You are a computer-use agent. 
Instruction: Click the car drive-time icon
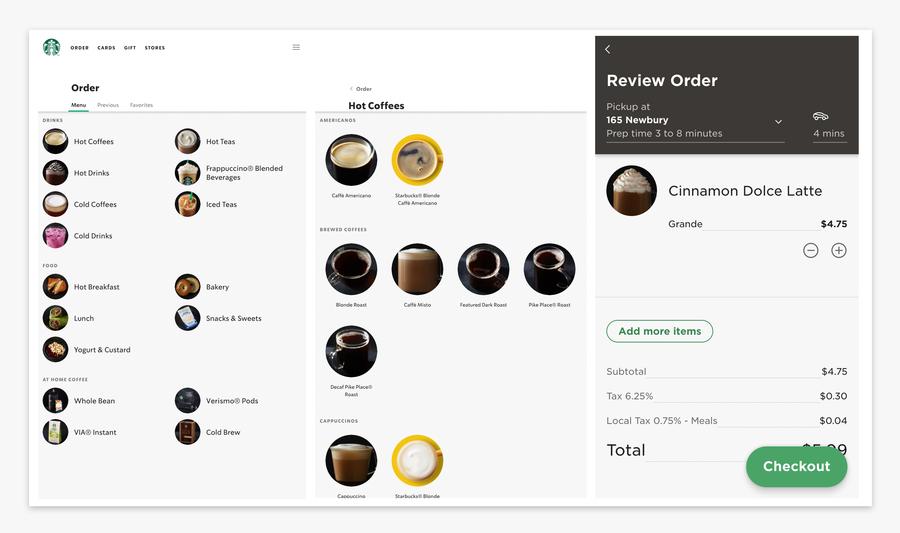(x=821, y=116)
